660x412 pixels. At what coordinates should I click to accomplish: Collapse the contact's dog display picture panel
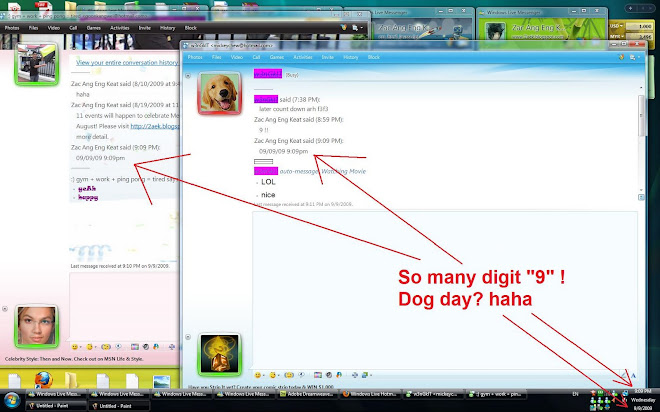point(188,76)
